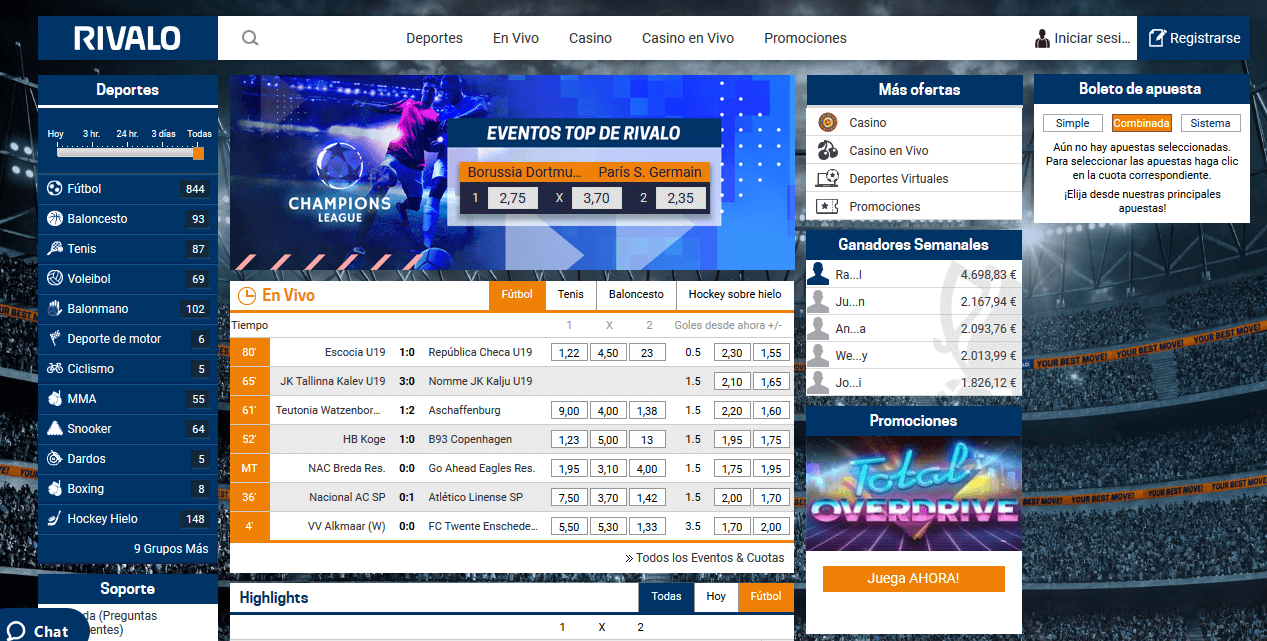Bet 2,75 on Borussia Dortmund win
1267x641 pixels.
coord(512,198)
